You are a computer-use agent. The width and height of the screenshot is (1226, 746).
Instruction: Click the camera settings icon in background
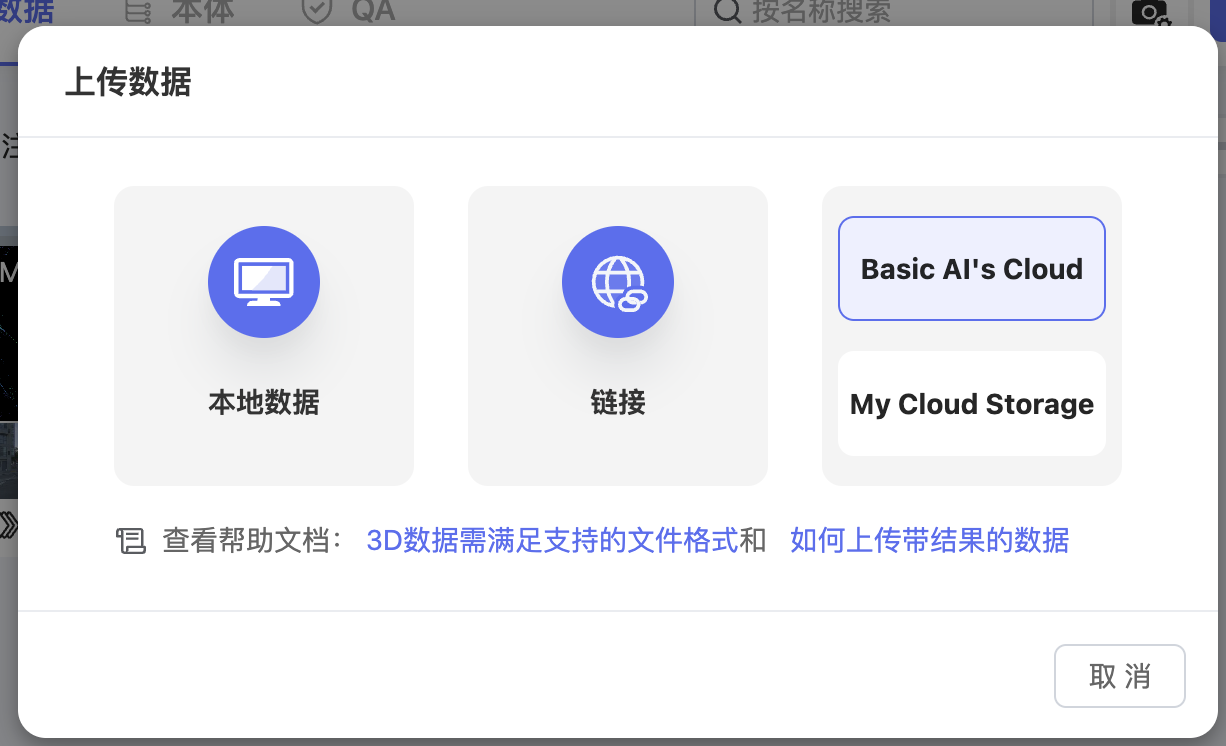[1150, 13]
